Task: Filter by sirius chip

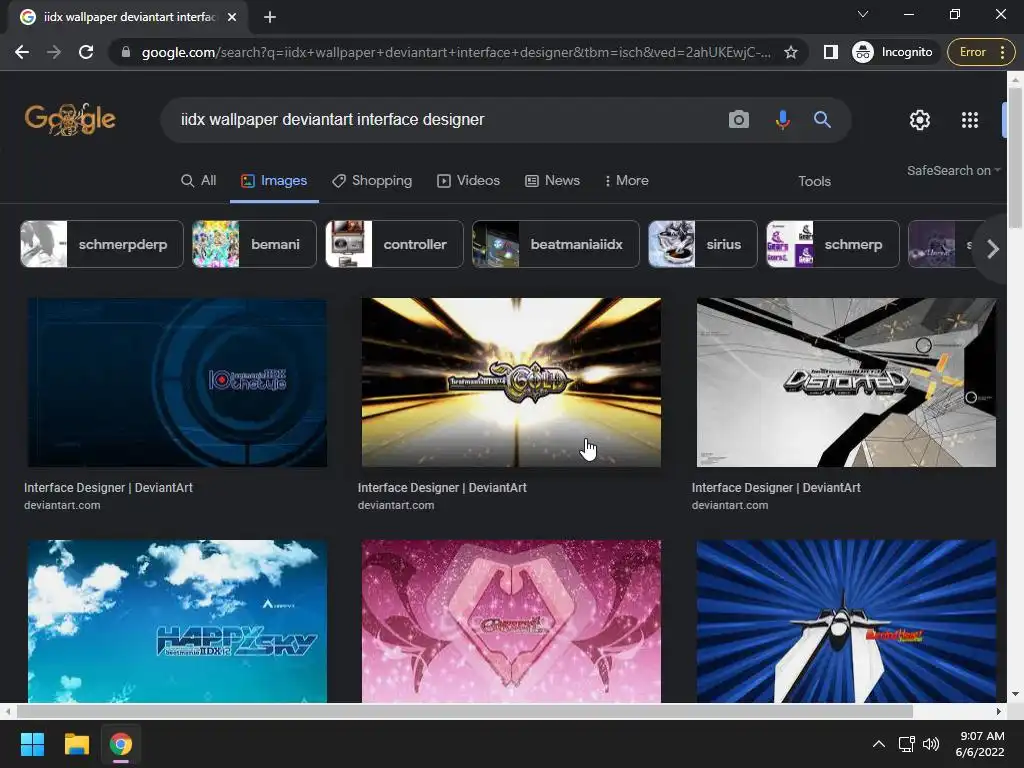Action: click(703, 244)
